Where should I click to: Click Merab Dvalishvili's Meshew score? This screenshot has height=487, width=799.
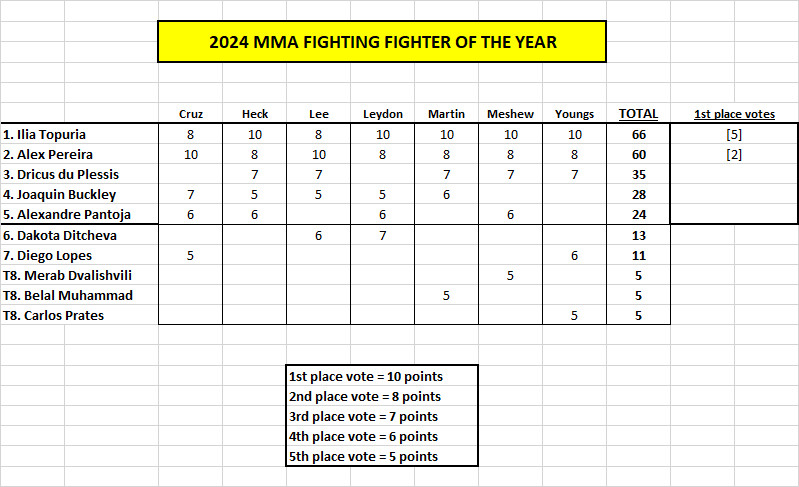click(x=510, y=276)
